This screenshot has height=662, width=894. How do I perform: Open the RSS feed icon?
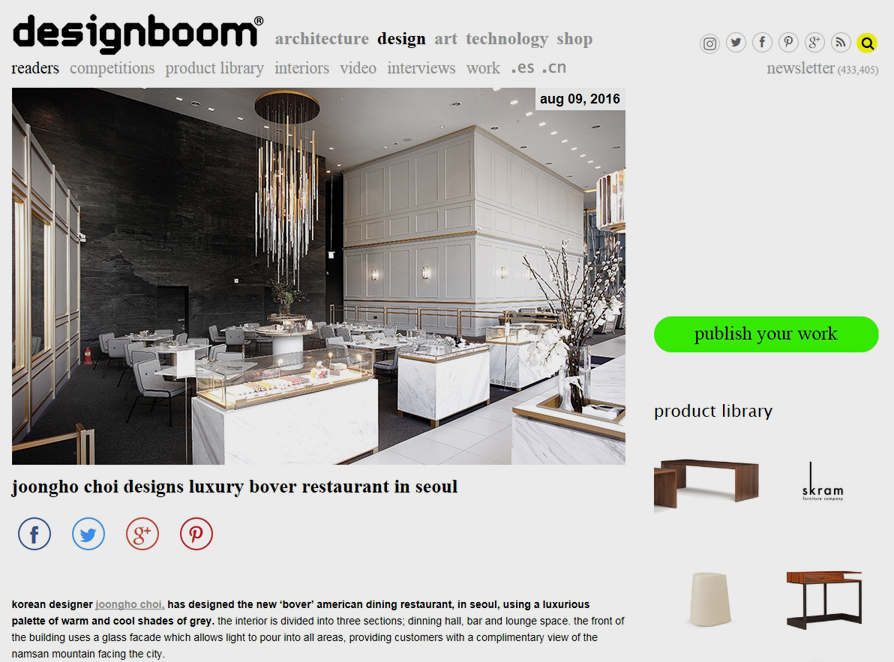840,42
